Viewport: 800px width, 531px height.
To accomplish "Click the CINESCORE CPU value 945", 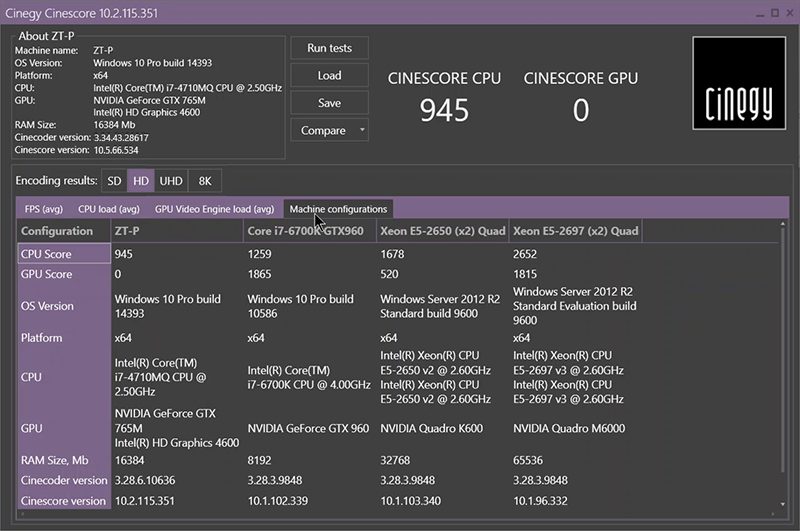I will [x=444, y=110].
